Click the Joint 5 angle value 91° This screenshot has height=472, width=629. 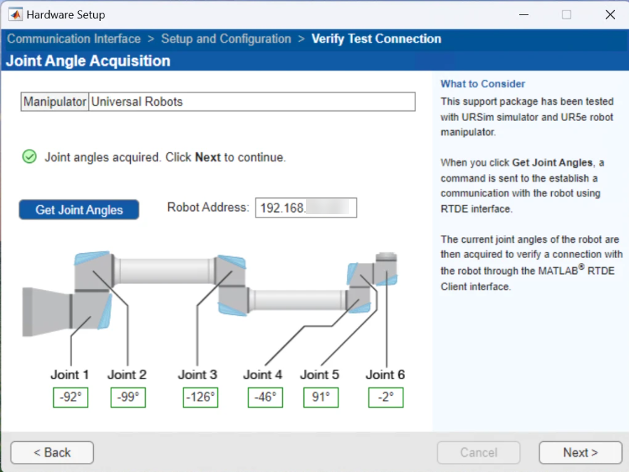pyautogui.click(x=321, y=397)
